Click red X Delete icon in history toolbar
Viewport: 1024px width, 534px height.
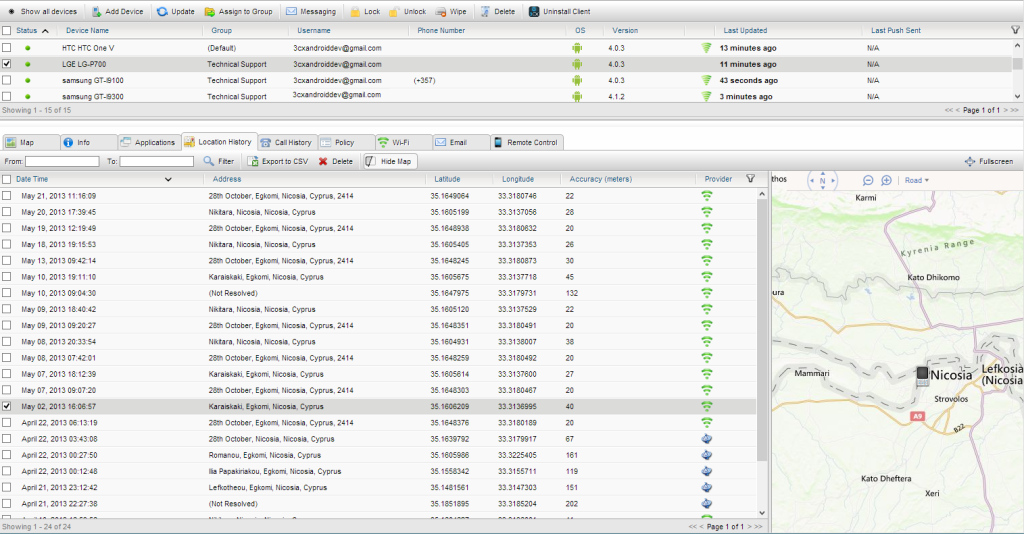323,161
